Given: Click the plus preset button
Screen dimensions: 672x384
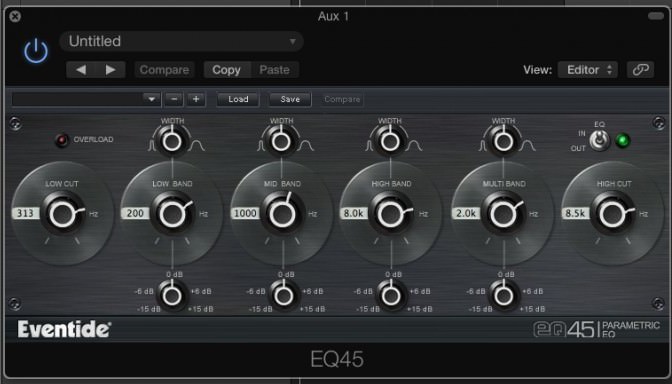Looking at the screenshot, I should coord(196,99).
